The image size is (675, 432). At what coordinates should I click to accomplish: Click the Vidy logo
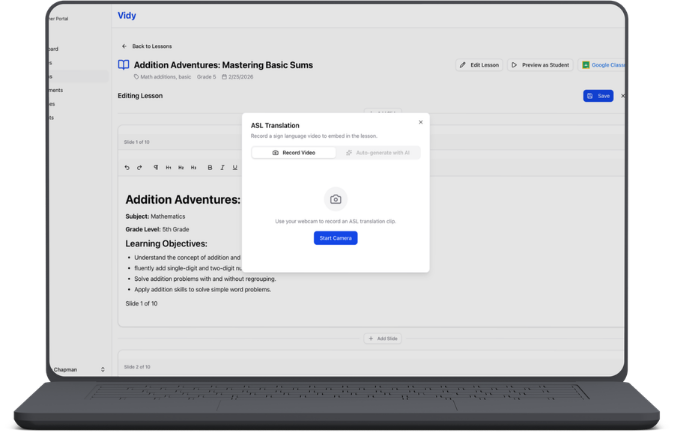(127, 15)
